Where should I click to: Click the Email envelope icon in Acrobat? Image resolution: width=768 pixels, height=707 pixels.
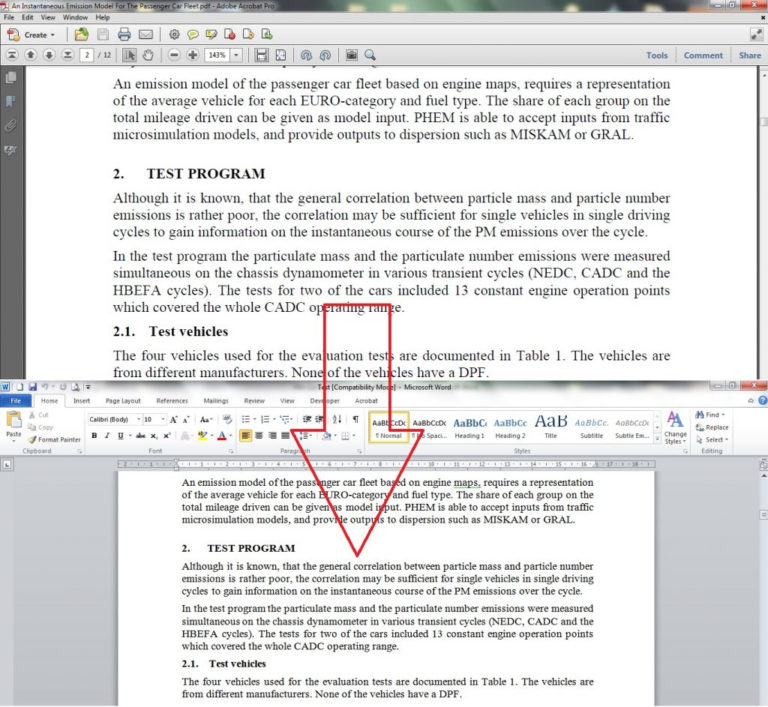pos(145,35)
